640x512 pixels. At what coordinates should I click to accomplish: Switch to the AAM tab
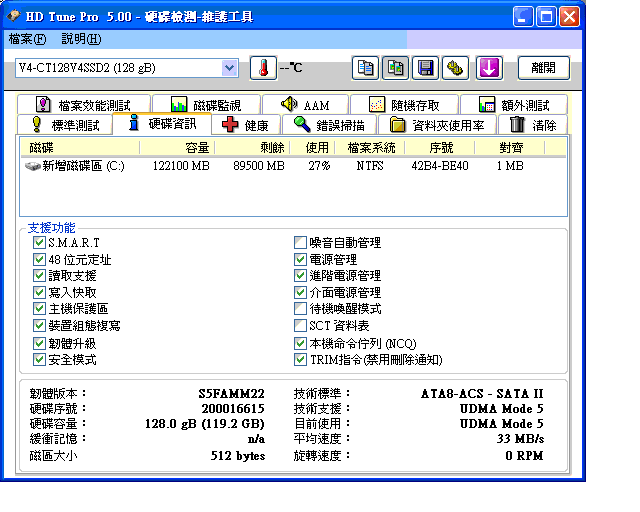[305, 105]
